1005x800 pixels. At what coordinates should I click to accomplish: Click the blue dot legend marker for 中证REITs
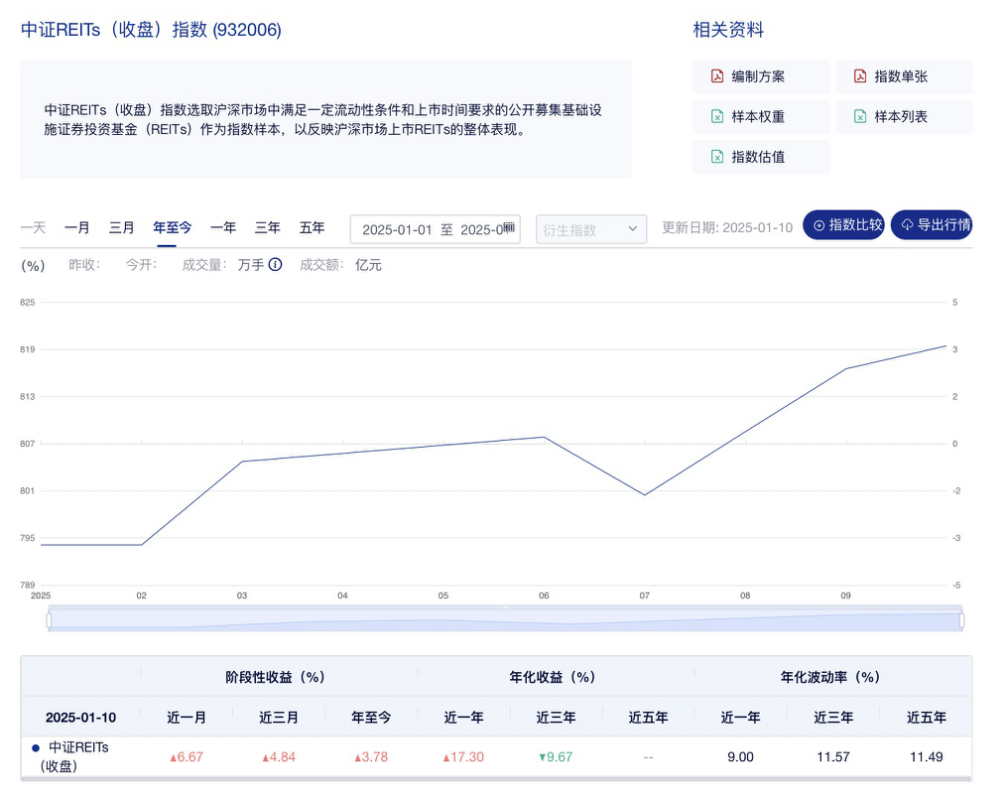[36, 747]
